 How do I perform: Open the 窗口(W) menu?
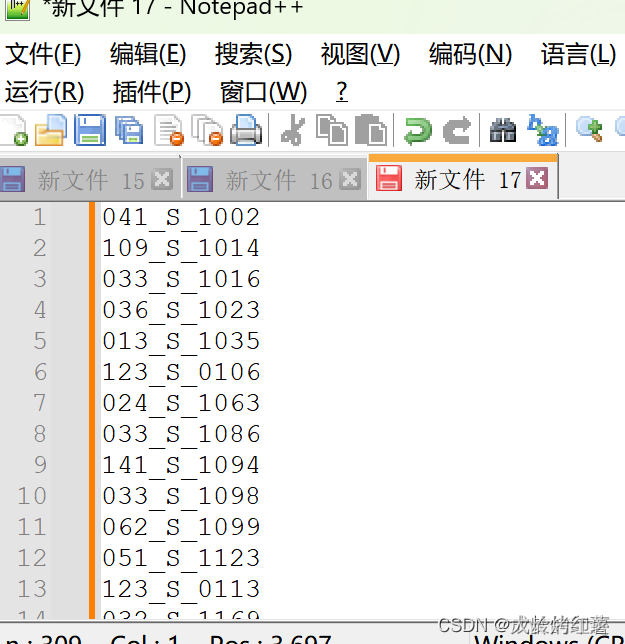tap(263, 92)
